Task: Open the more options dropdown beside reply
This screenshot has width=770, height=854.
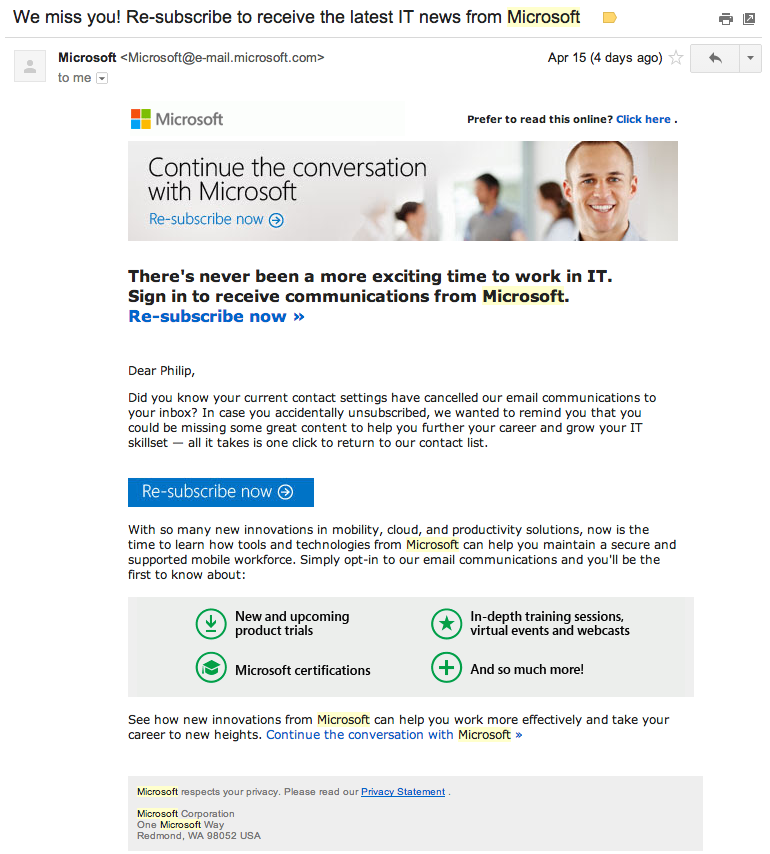Action: pos(750,58)
